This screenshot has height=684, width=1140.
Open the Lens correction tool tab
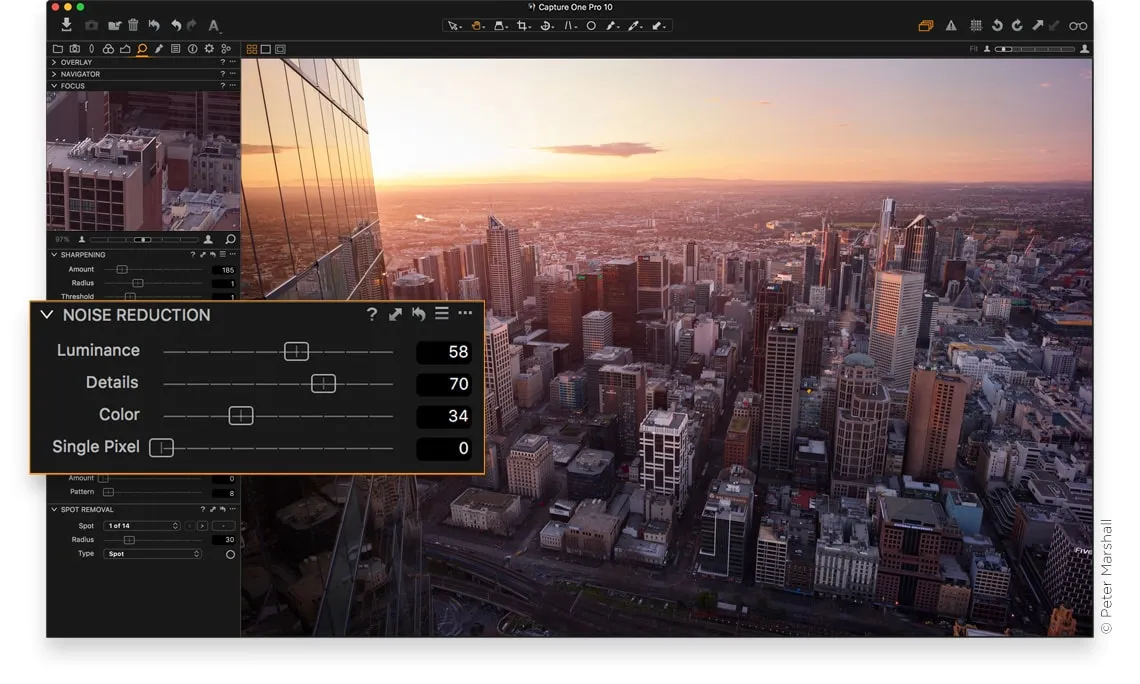(x=91, y=48)
